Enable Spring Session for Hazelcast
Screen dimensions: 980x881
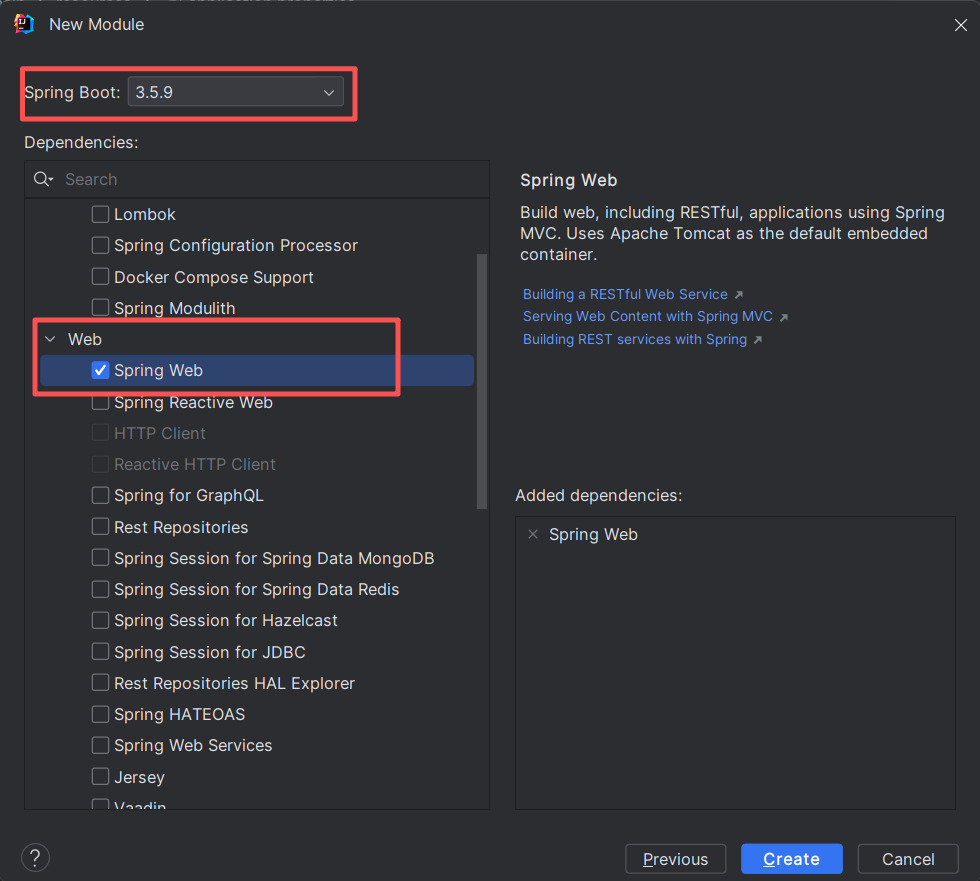pyautogui.click(x=100, y=620)
